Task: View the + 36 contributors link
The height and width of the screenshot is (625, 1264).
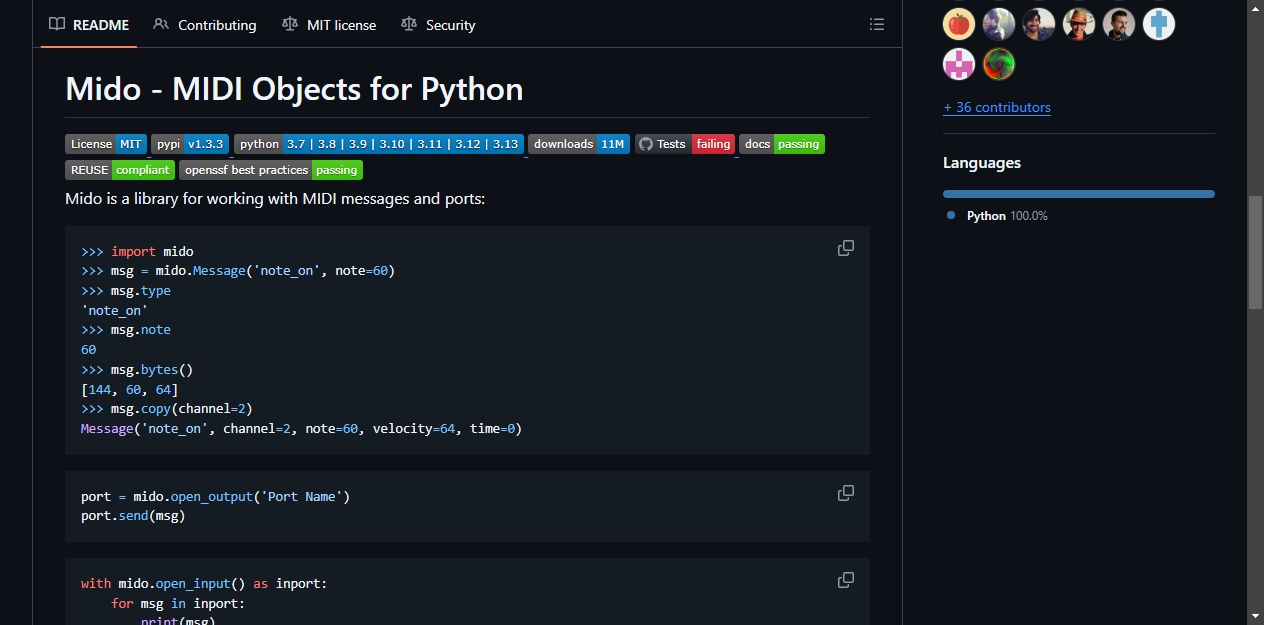Action: [997, 107]
